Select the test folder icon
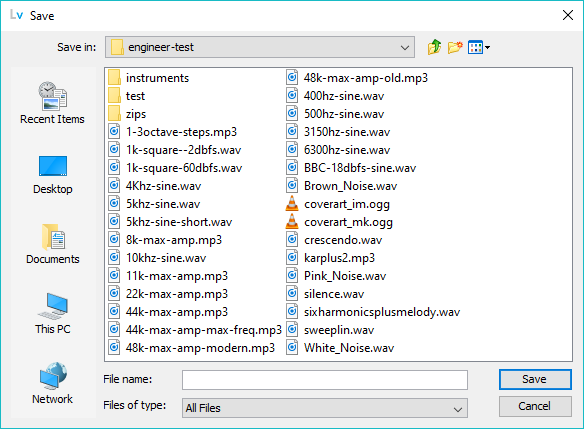 tap(114, 96)
